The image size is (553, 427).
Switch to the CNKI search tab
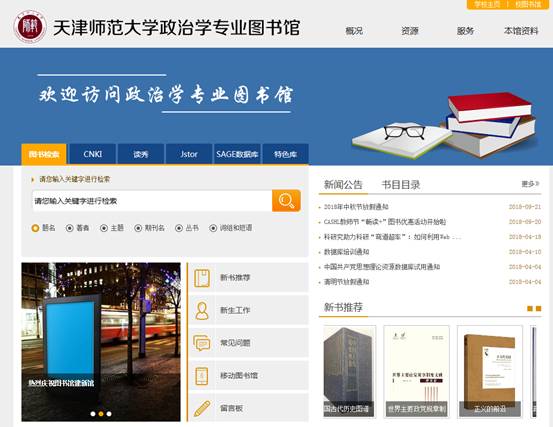click(x=93, y=154)
